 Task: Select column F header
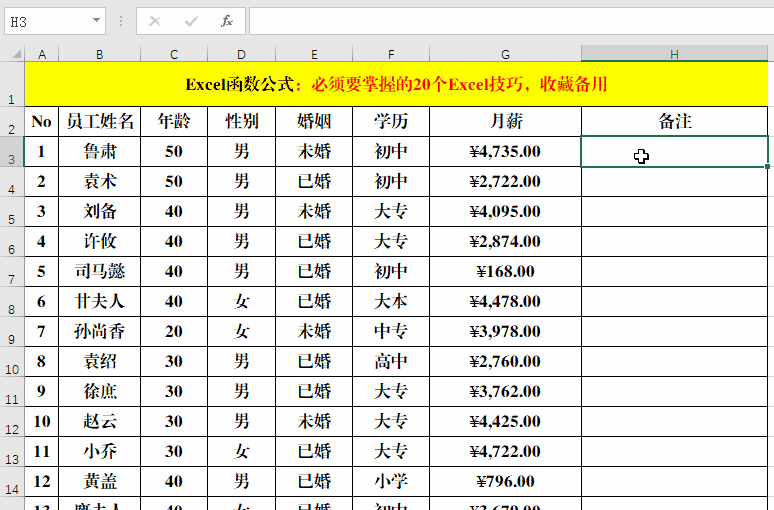391,54
